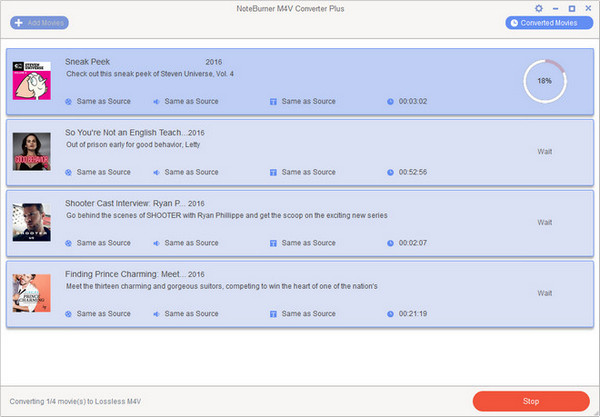Open the Converted Movies list
Screen dimensions: 600x417
point(549,23)
